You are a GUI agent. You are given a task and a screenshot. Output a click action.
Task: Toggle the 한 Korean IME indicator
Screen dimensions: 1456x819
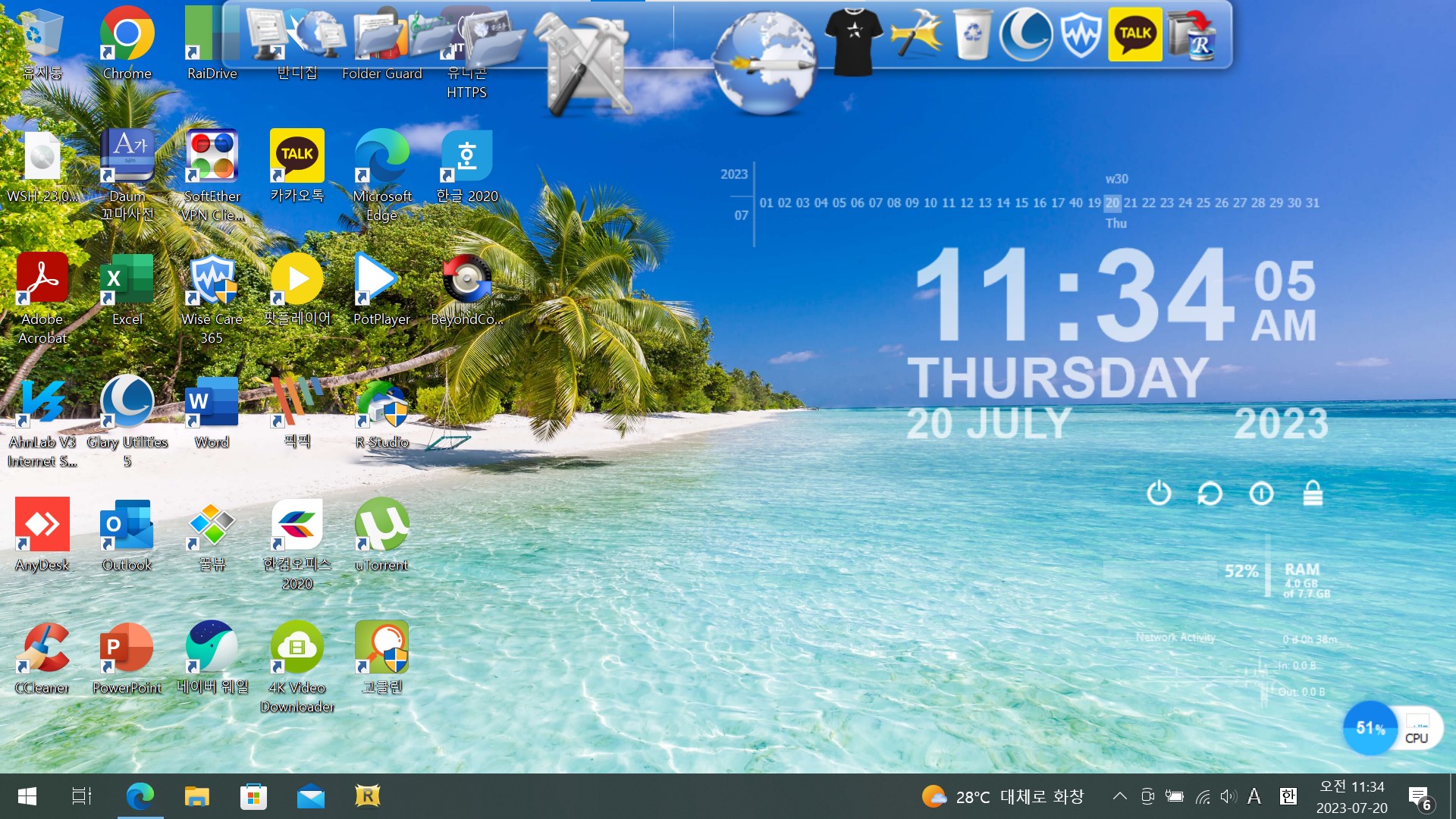1288,796
